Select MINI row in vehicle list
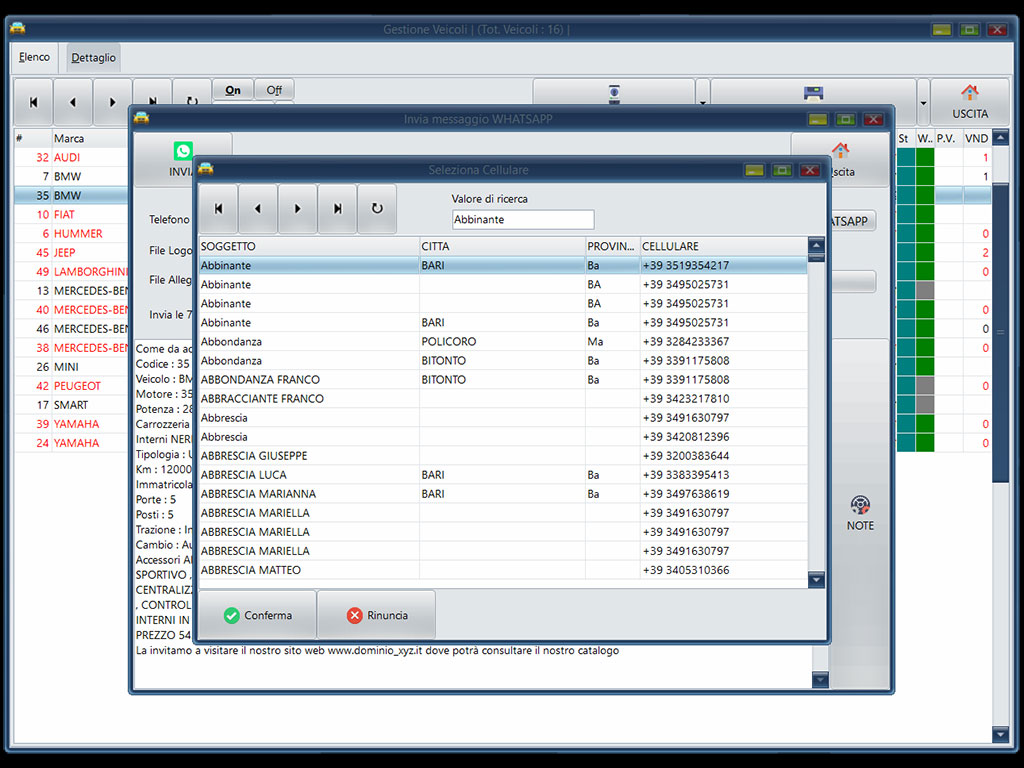1024x768 pixels. click(x=71, y=366)
